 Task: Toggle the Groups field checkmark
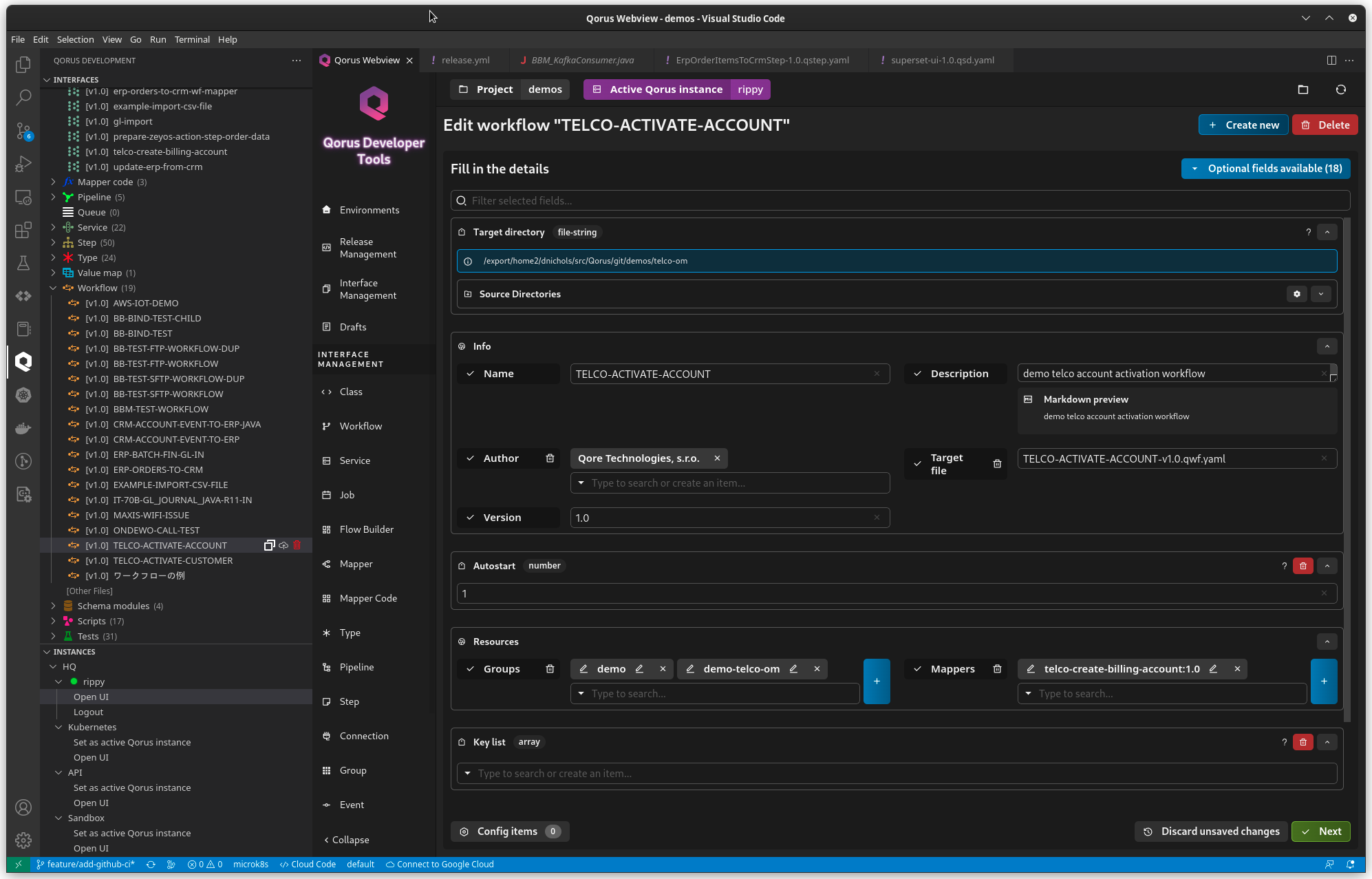tap(471, 669)
